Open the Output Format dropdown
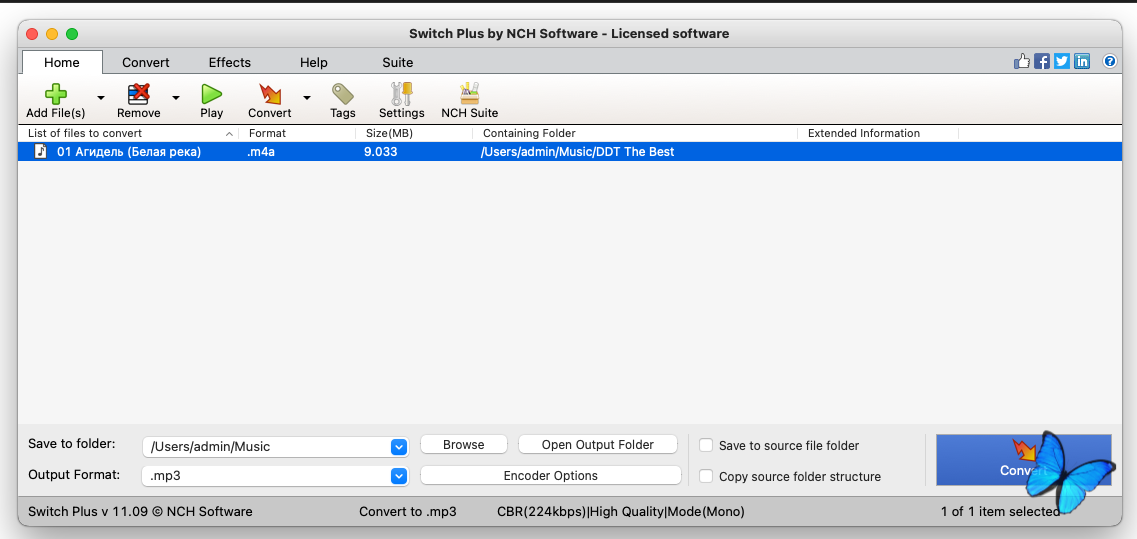The image size is (1137, 539). coord(399,476)
